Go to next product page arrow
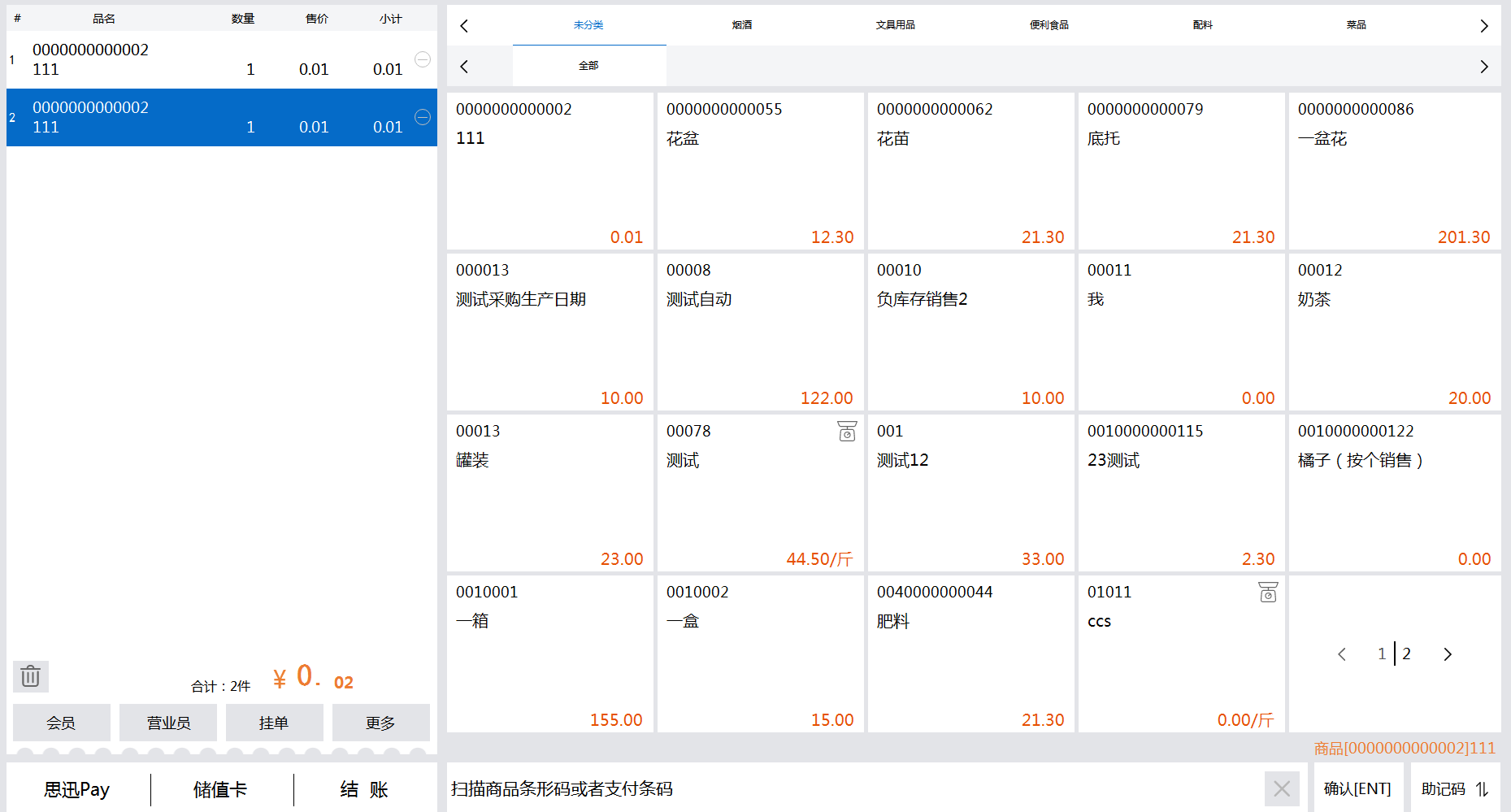 pyautogui.click(x=1448, y=654)
